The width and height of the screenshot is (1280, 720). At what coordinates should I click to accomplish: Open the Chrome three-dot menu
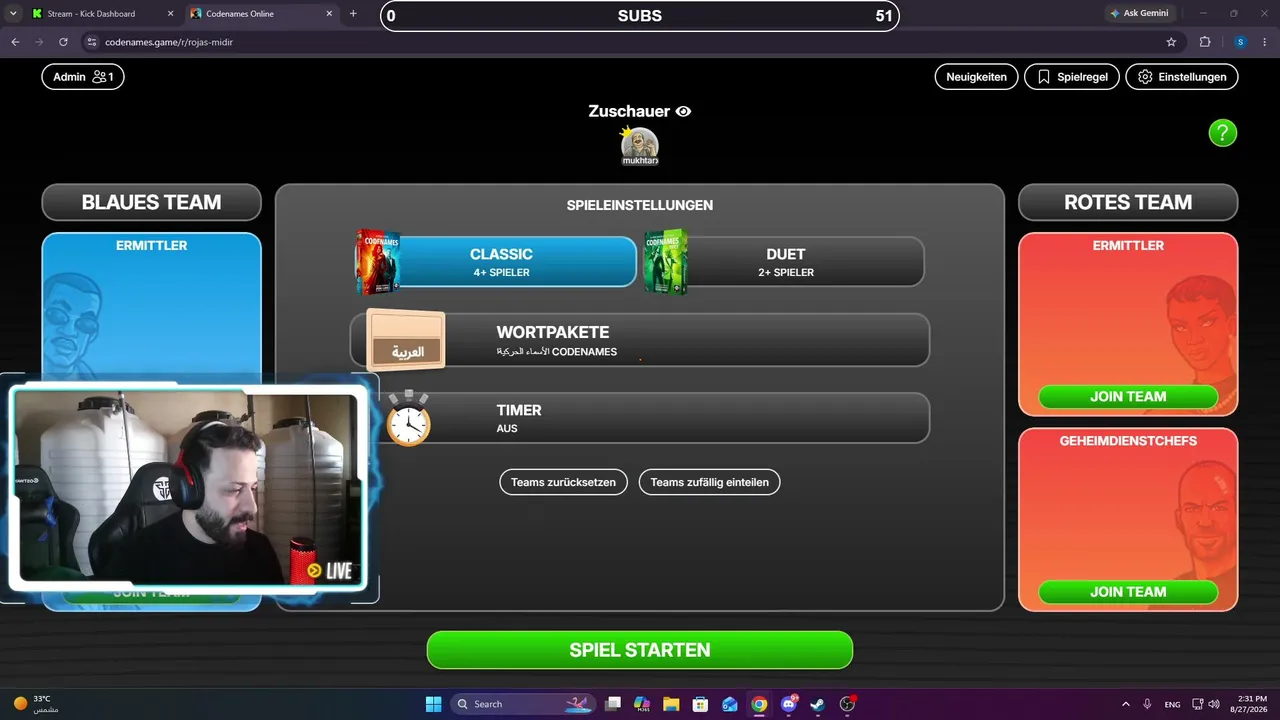click(x=1265, y=42)
